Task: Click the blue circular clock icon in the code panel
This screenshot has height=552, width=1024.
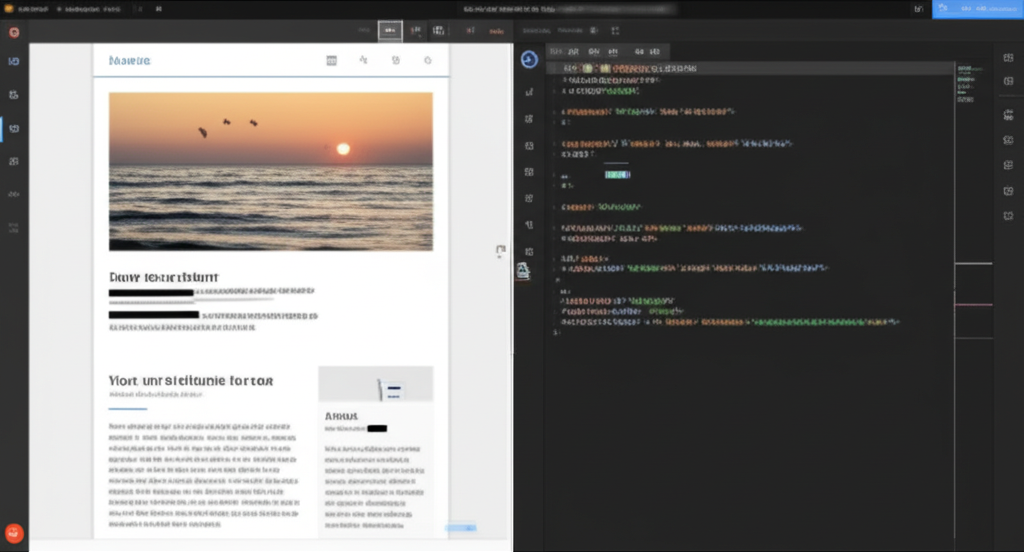Action: [x=529, y=59]
